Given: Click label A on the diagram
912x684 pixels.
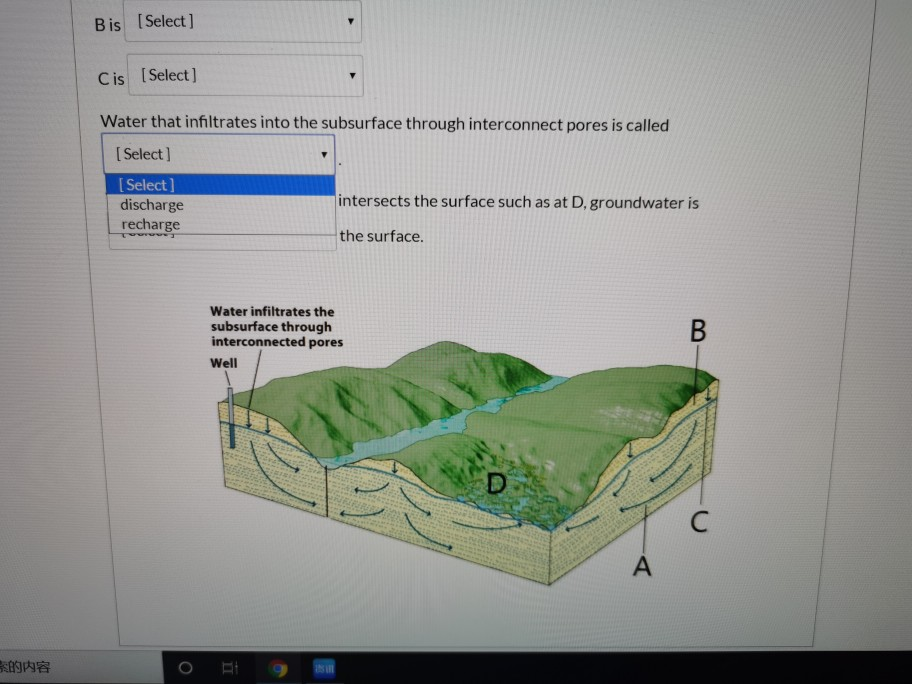Looking at the screenshot, I should (641, 566).
